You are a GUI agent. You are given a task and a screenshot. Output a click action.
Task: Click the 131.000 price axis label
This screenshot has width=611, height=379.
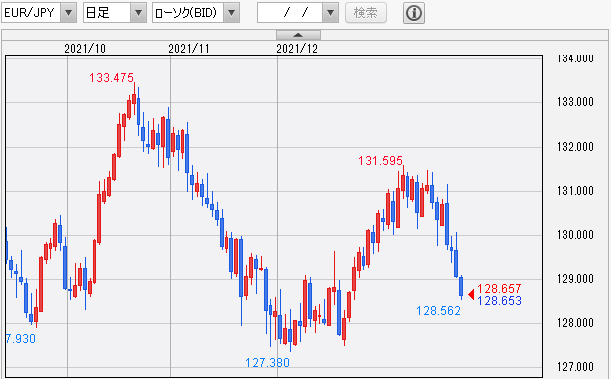(x=575, y=190)
